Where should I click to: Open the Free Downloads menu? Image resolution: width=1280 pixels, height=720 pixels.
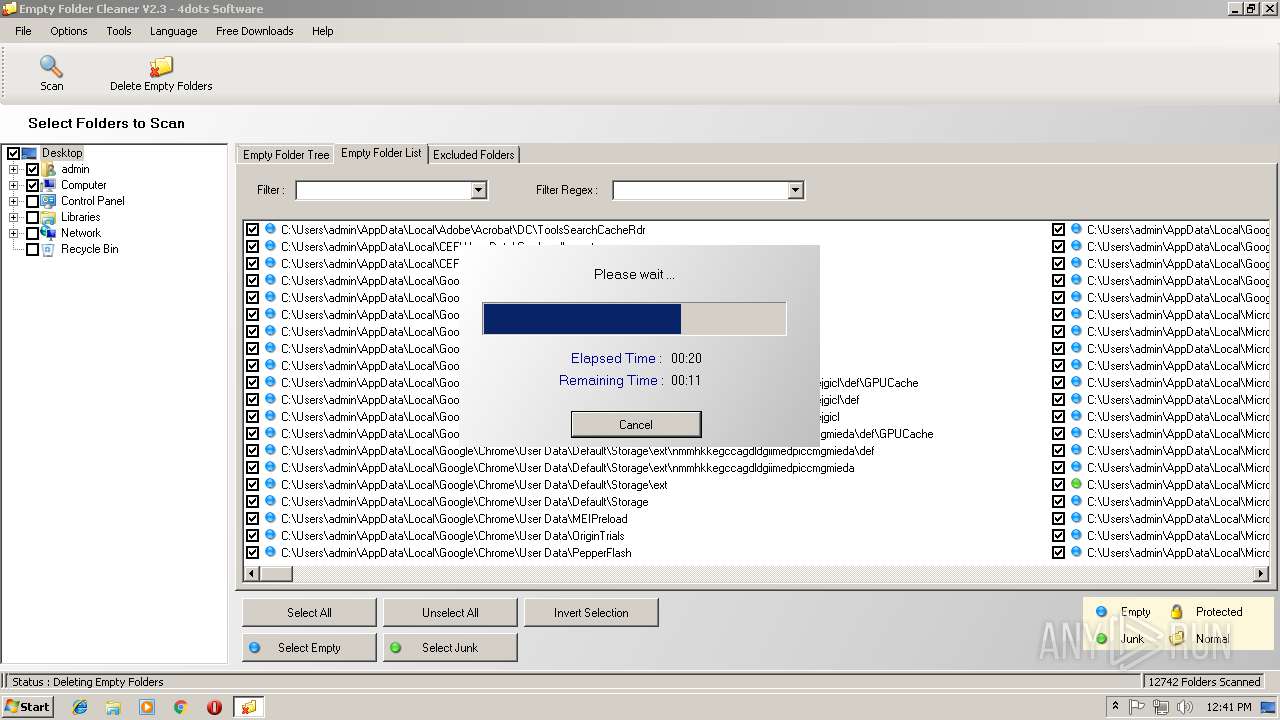point(255,31)
